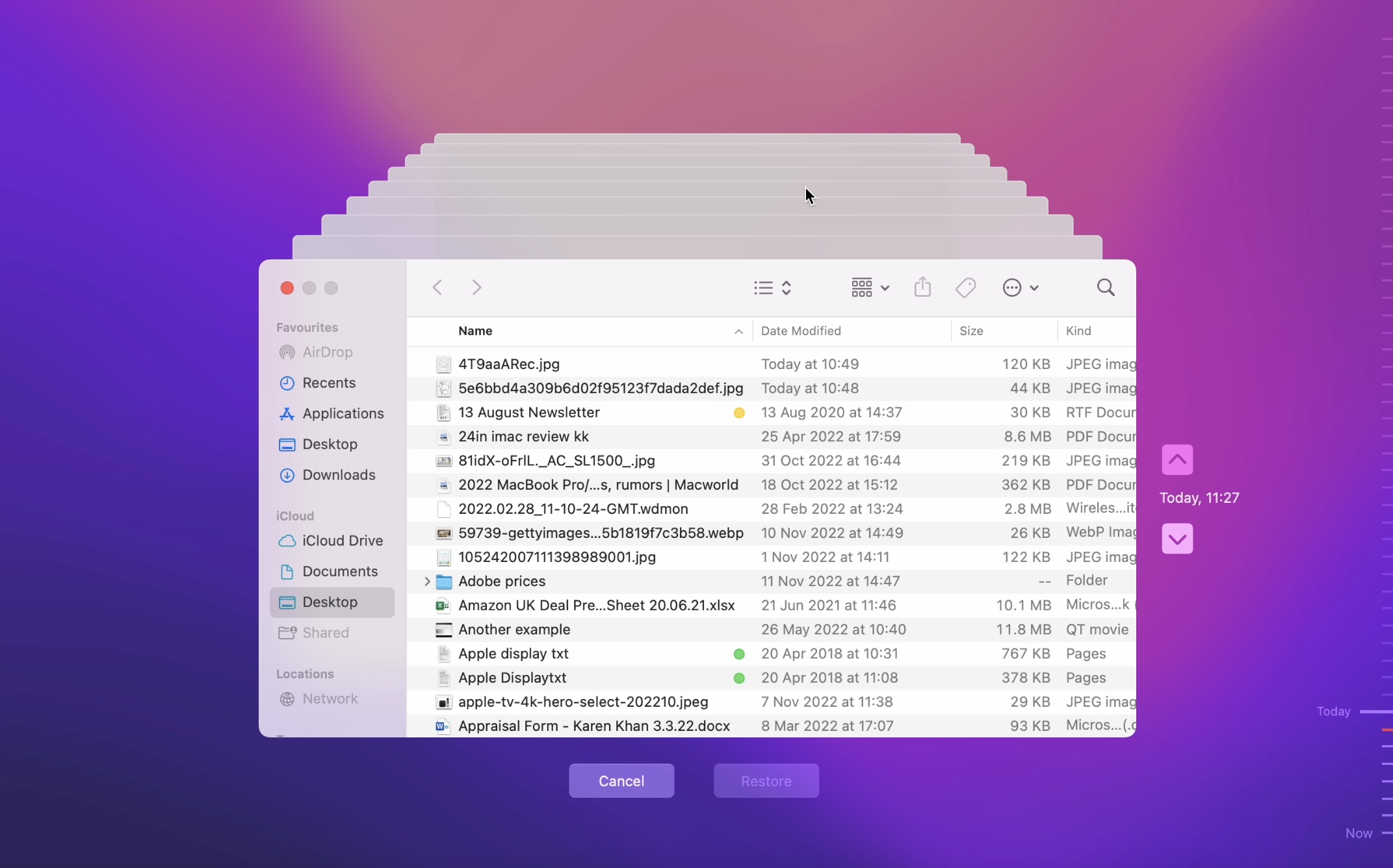Viewport: 1393px width, 868px height.
Task: Select the Now marker on the timeline
Action: [x=1368, y=833]
